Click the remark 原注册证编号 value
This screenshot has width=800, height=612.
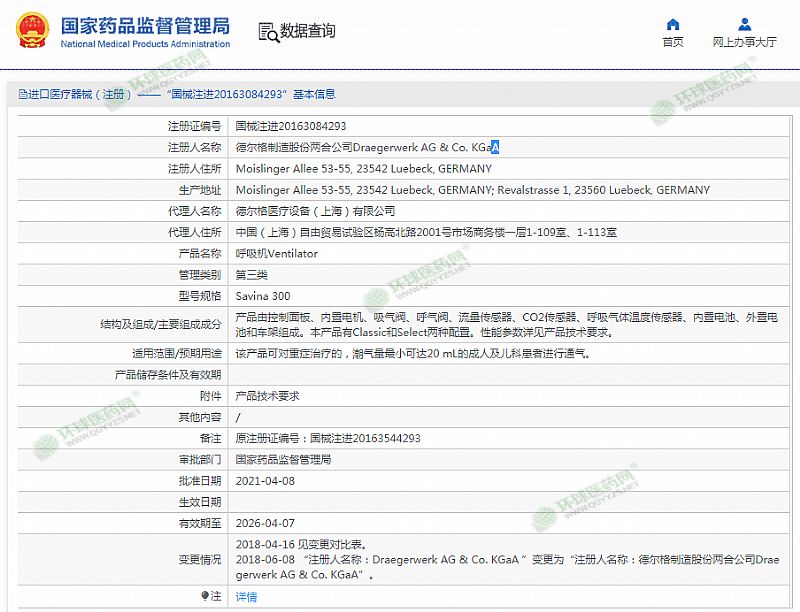pos(327,438)
